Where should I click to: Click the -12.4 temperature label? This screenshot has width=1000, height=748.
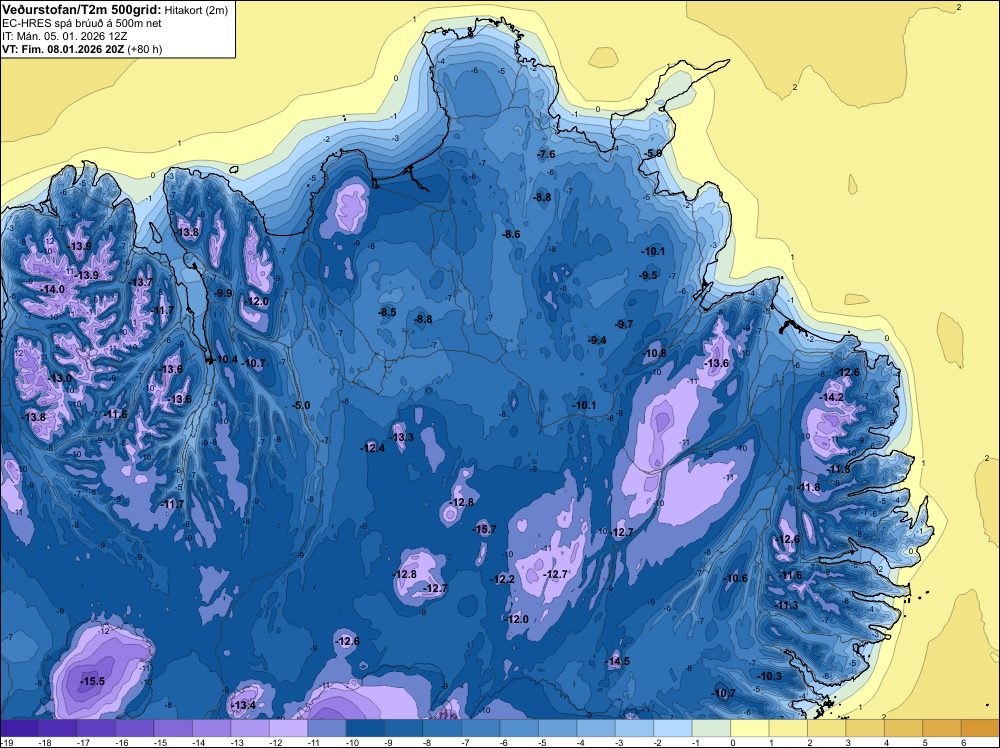pyautogui.click(x=372, y=448)
